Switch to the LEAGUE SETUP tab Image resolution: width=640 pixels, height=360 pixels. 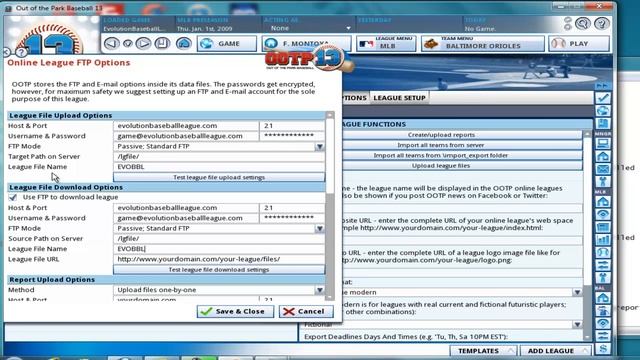point(399,98)
